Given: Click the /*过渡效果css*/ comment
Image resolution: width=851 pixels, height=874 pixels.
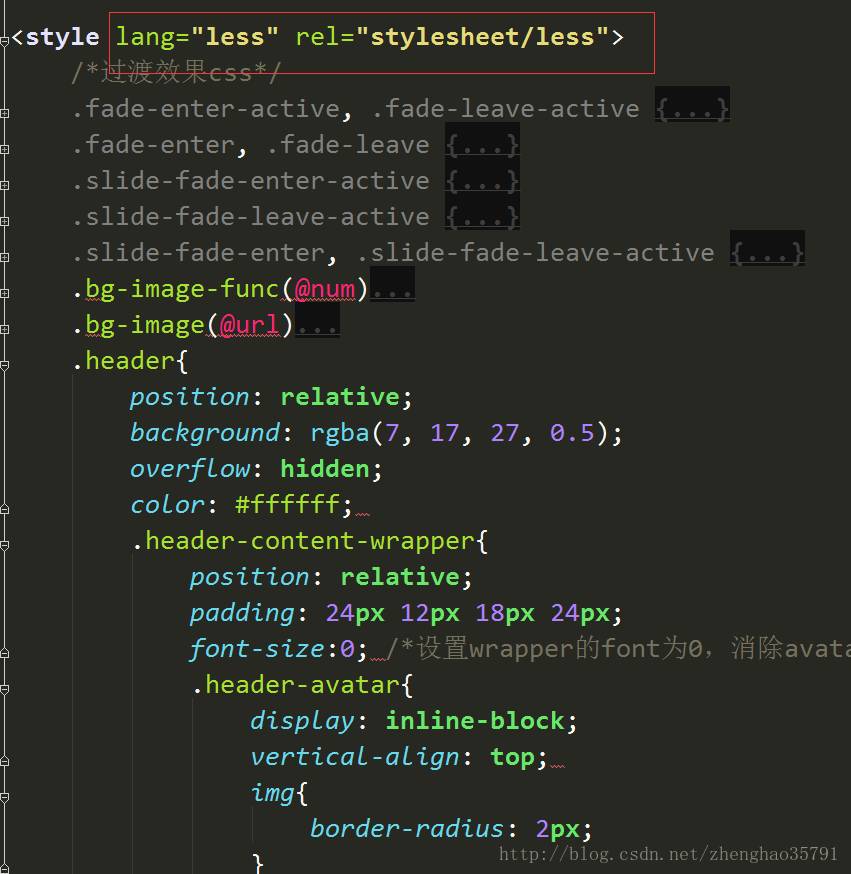Looking at the screenshot, I should click(176, 72).
